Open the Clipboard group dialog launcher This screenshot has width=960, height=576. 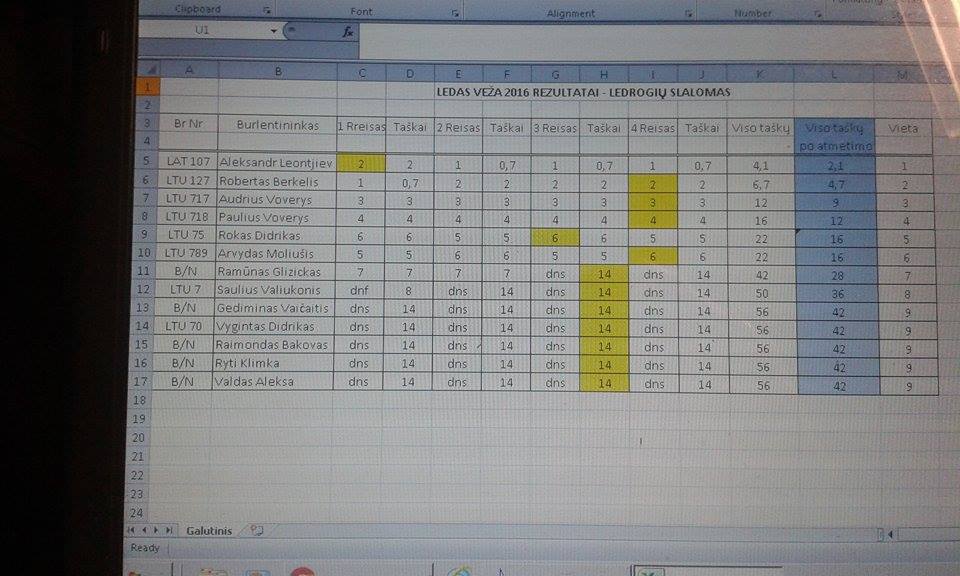click(267, 10)
